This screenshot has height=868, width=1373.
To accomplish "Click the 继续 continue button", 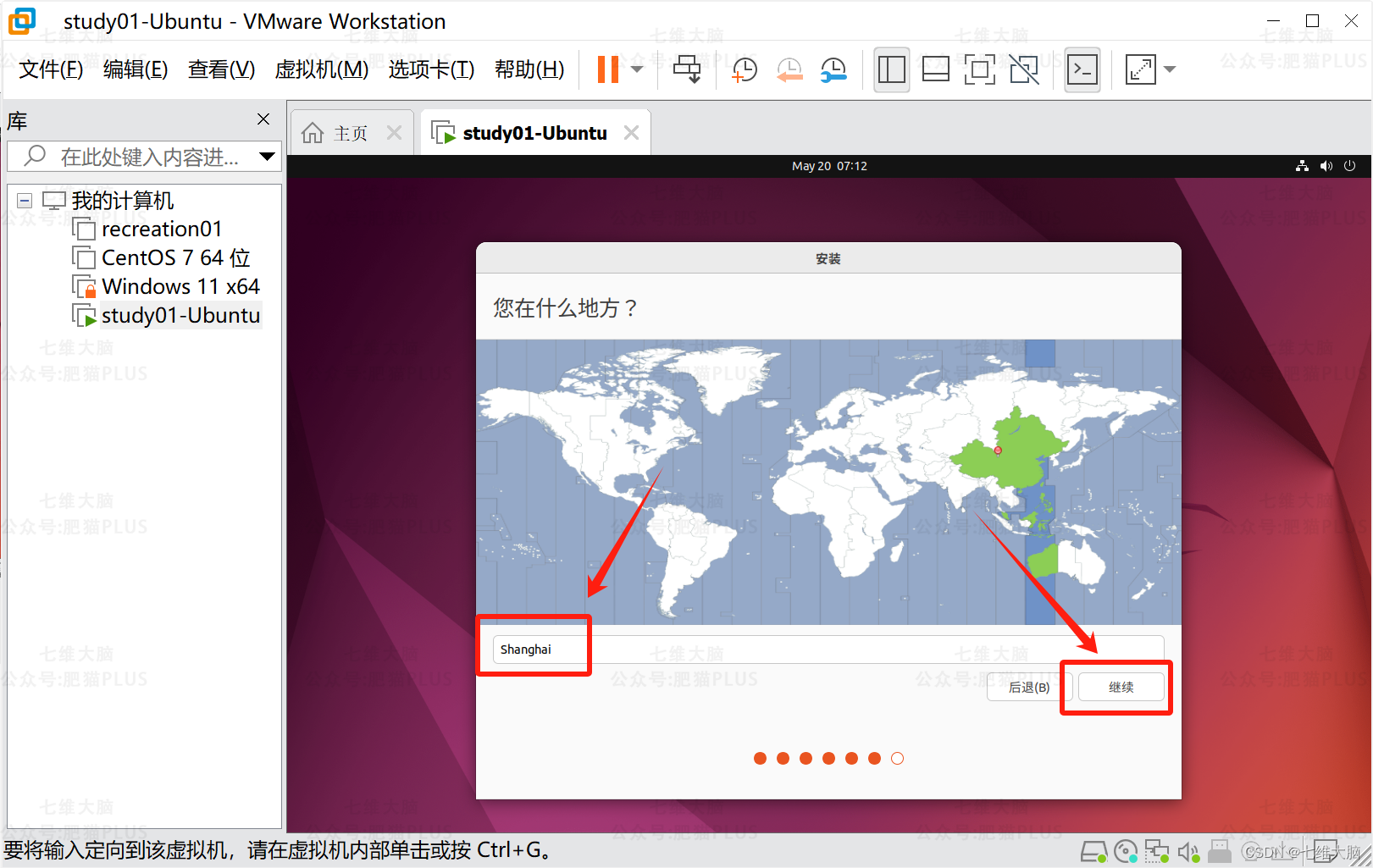I will pos(1121,687).
